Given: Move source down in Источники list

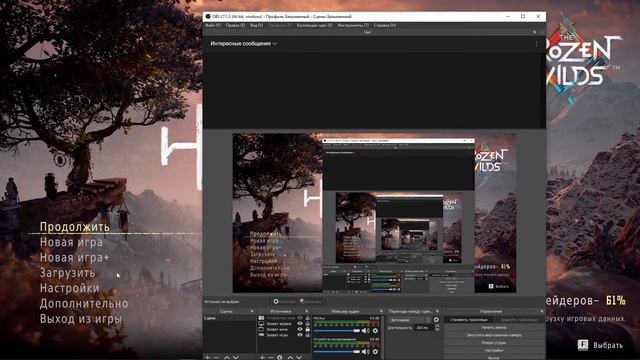Looking at the screenshot, I should coord(299,357).
